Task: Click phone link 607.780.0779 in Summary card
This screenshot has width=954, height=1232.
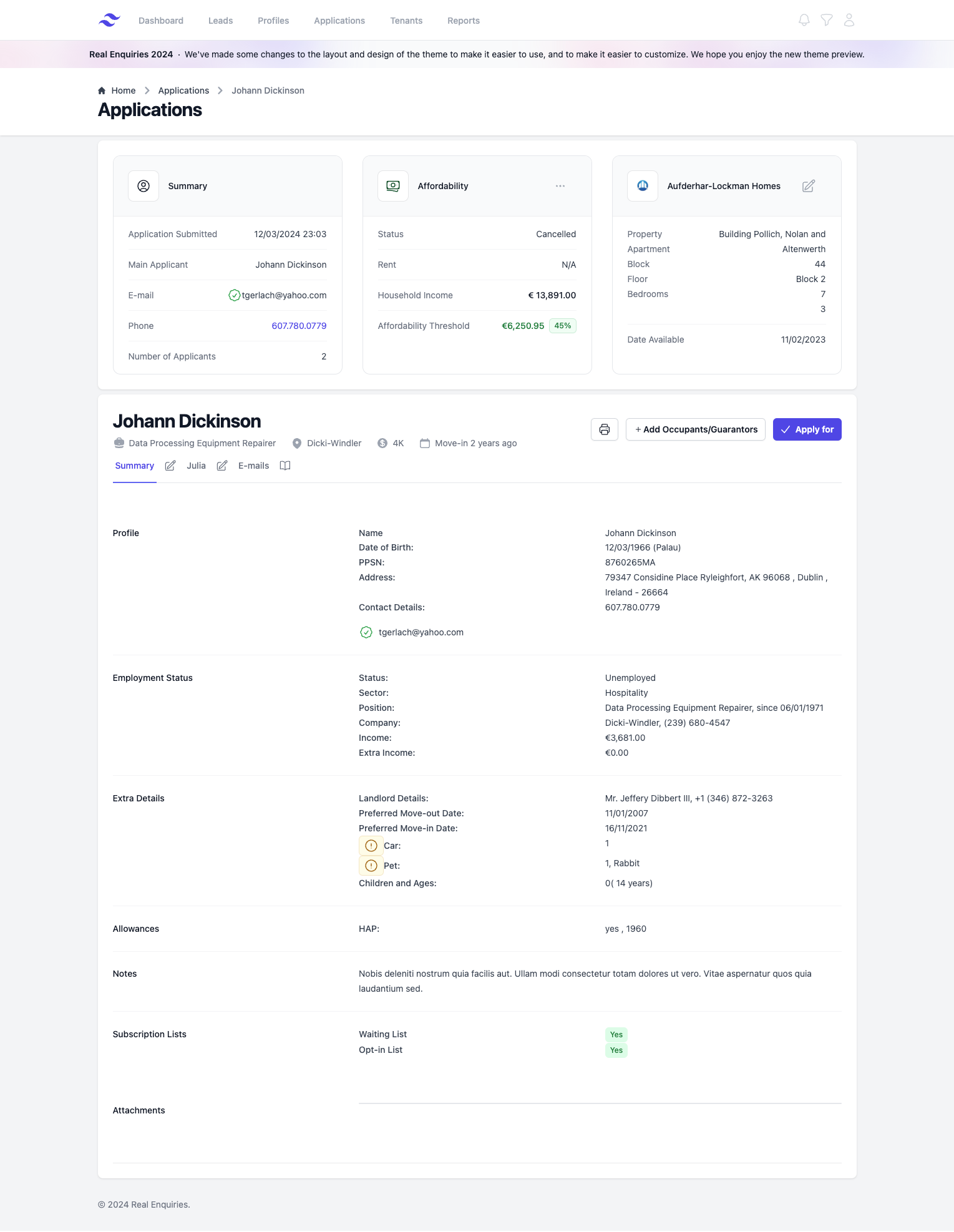Action: pyautogui.click(x=299, y=326)
